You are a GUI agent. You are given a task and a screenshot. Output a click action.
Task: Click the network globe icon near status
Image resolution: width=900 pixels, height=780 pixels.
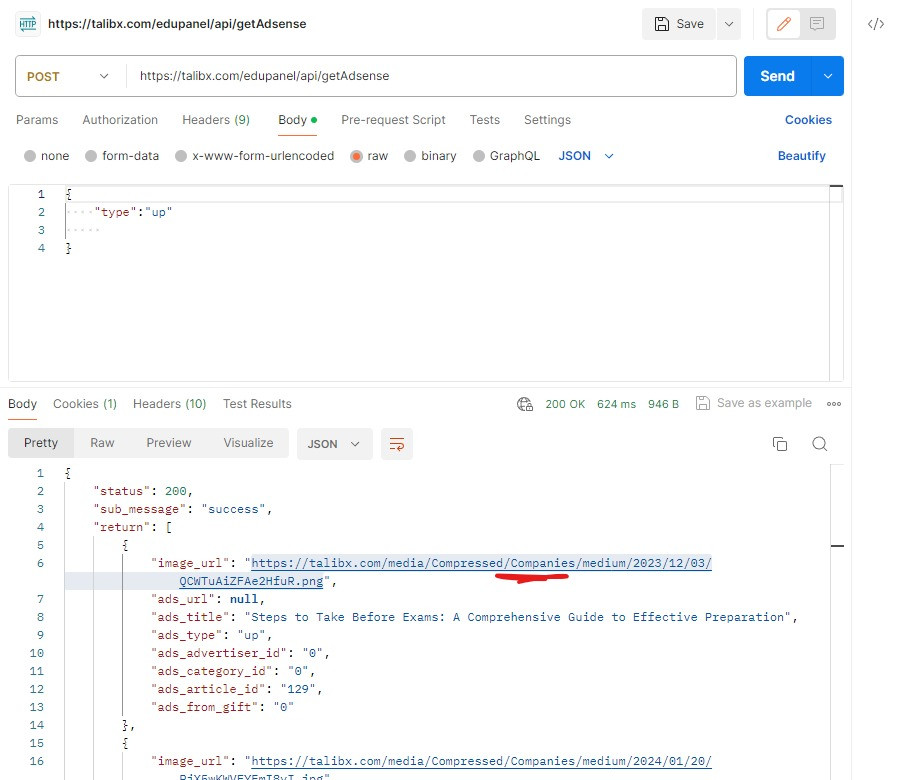pos(525,404)
